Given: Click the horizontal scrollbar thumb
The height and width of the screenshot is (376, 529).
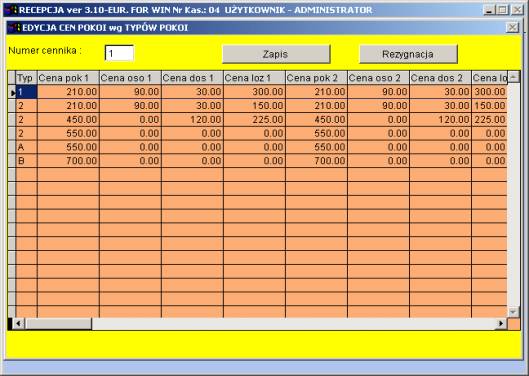Looking at the screenshot, I should pos(58,324).
